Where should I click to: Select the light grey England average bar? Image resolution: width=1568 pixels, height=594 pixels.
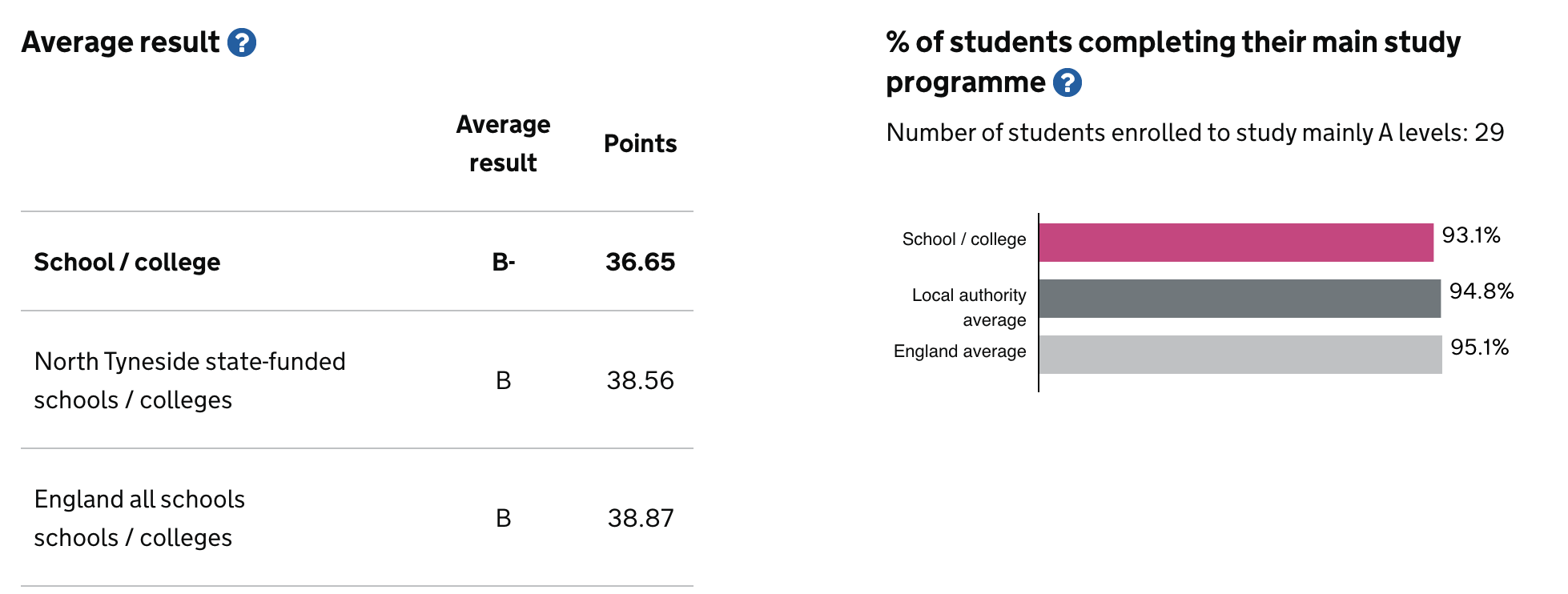[x=1240, y=355]
